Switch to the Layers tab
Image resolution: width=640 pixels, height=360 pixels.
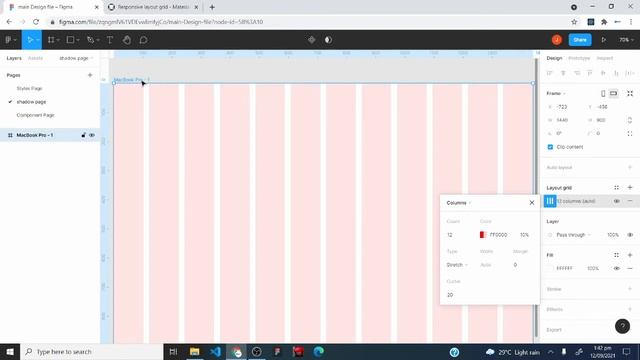pos(14,58)
